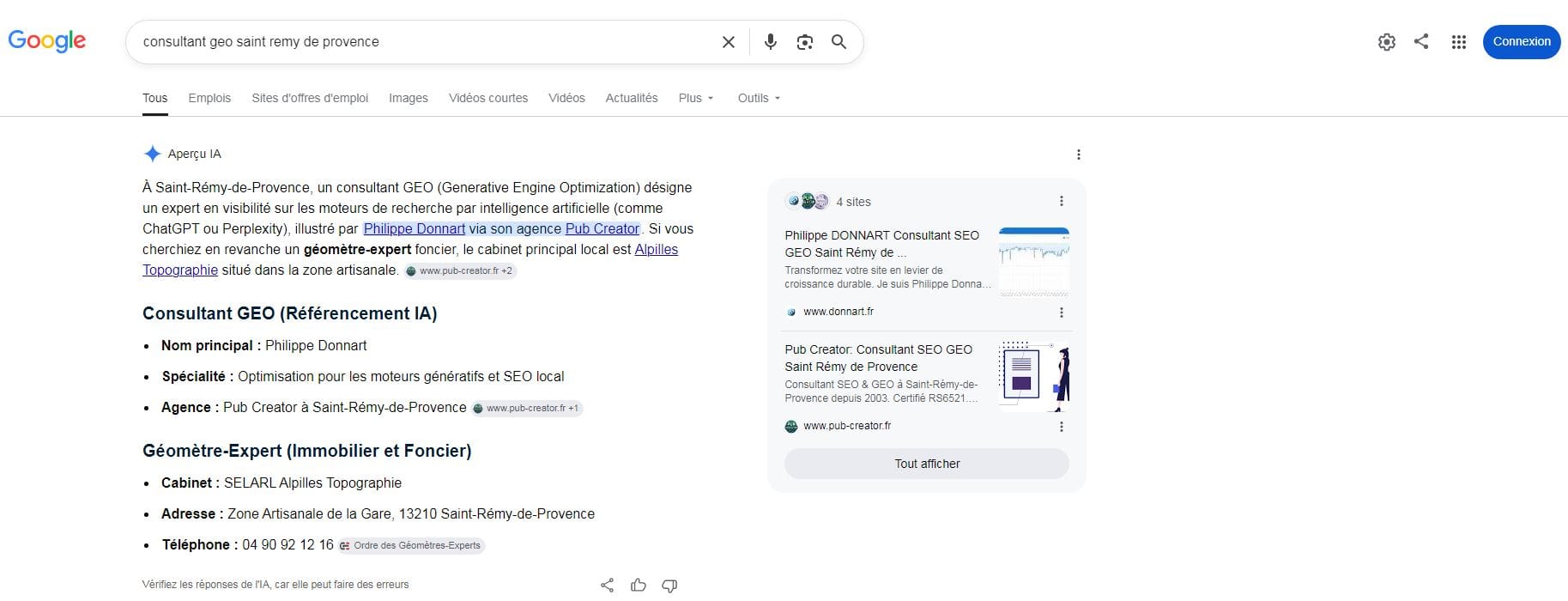Open the Alpilles Topographie link
The height and width of the screenshot is (601, 1568).
[x=410, y=259]
